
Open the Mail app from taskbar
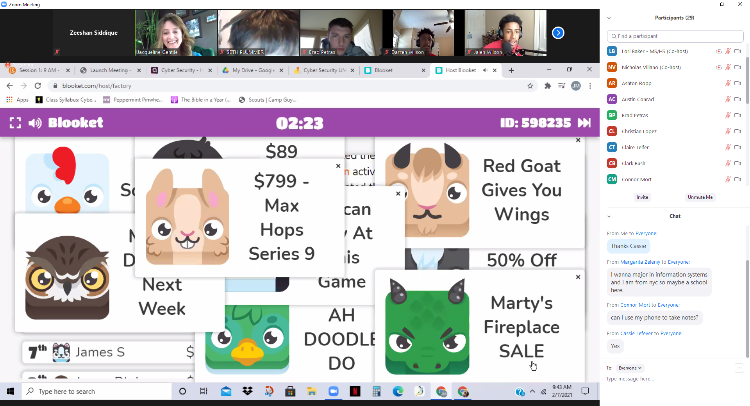[x=226, y=392]
